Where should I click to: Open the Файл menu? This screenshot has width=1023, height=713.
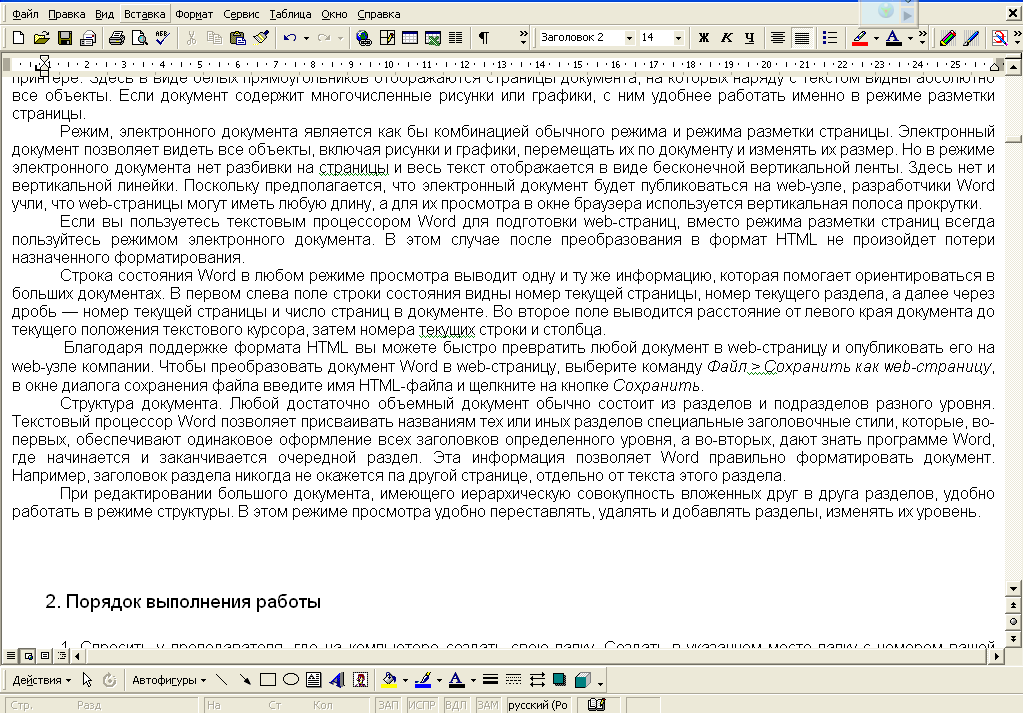click(x=25, y=14)
